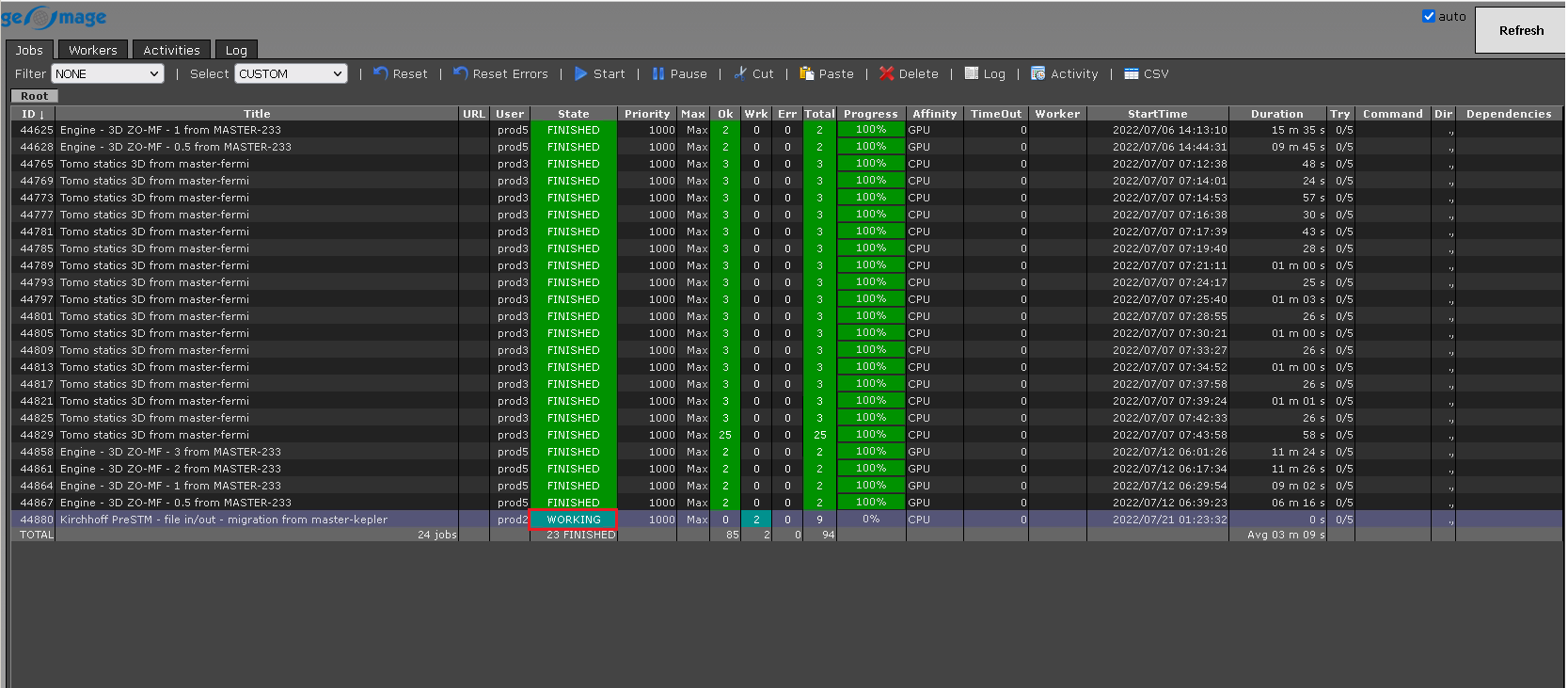Image resolution: width=1568 pixels, height=688 pixels.
Task: Sort by the Title column header
Action: [x=257, y=114]
